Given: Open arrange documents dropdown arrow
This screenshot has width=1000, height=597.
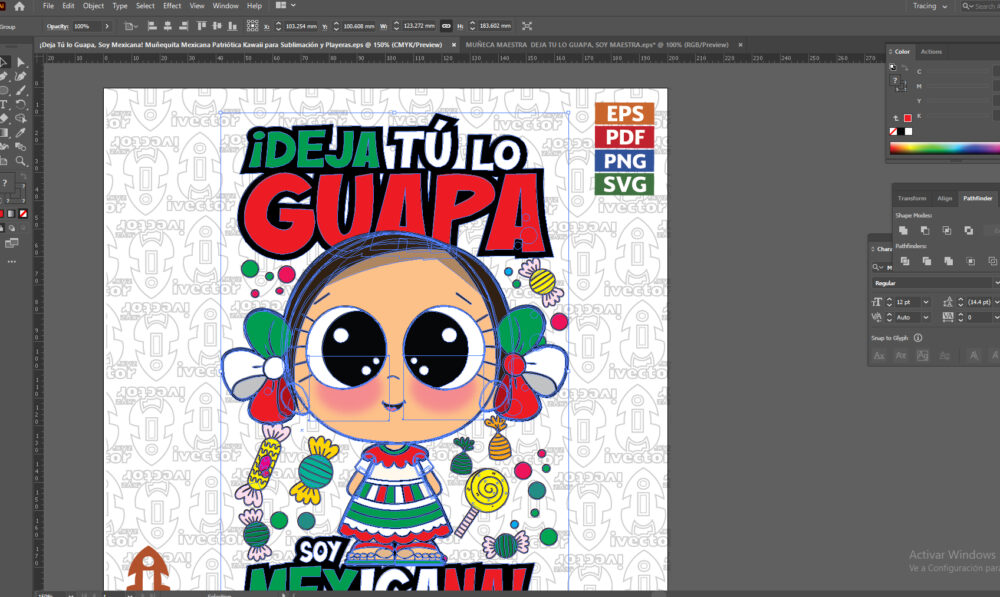Looking at the screenshot, I should click(293, 5).
